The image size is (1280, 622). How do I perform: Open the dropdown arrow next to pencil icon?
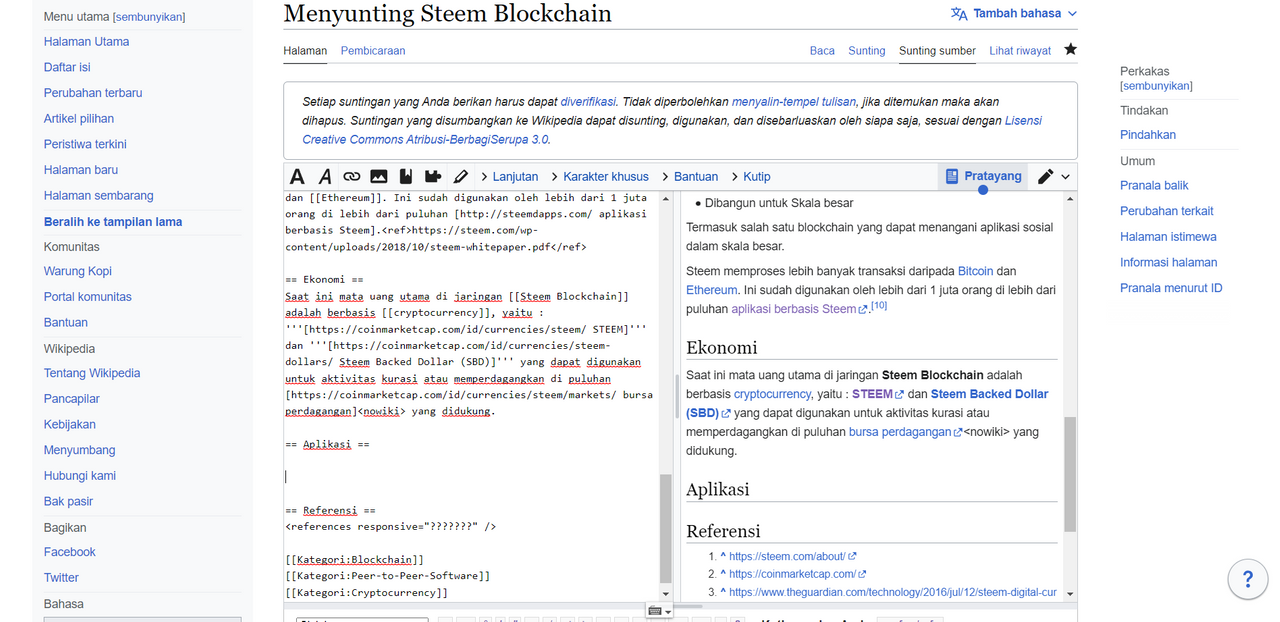(x=1066, y=177)
